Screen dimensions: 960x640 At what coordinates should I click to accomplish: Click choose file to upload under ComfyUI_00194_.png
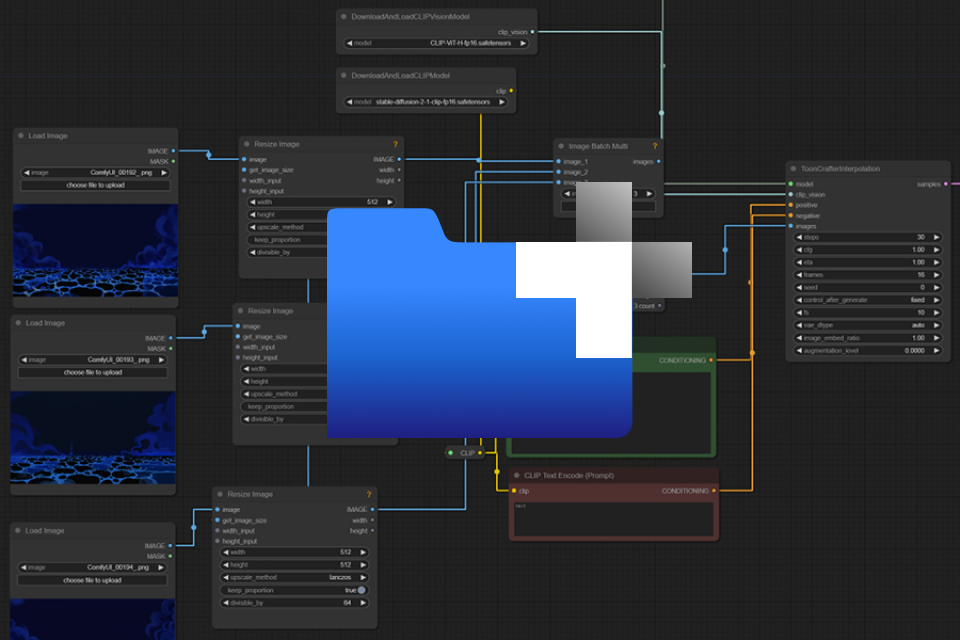(x=92, y=580)
